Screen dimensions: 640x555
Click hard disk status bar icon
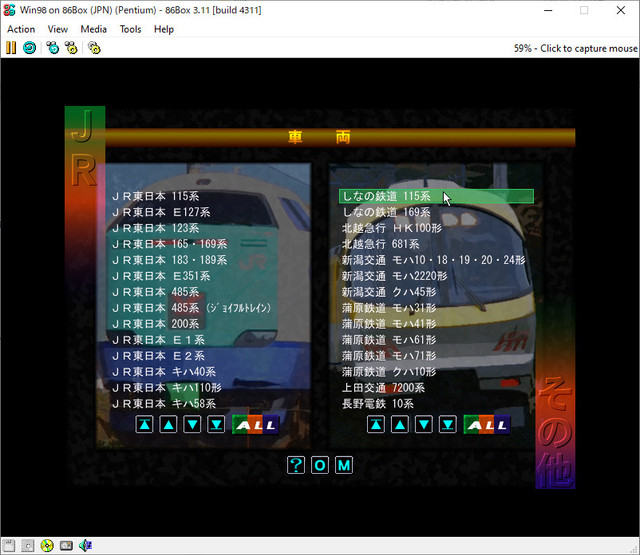click(x=66, y=545)
